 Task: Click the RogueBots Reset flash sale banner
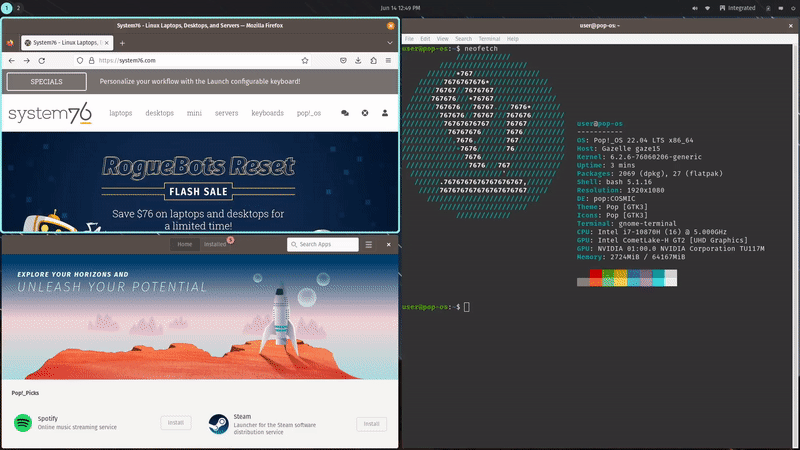[200, 182]
